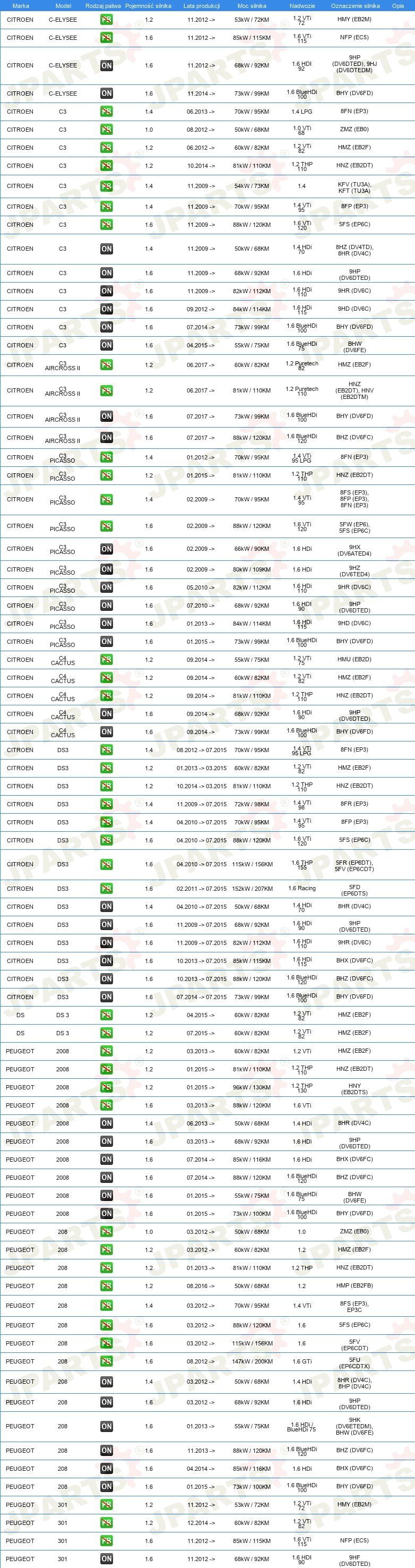
Task: Click PB icon in DS3 152kW/207KM Racing row
Action: 107,889
